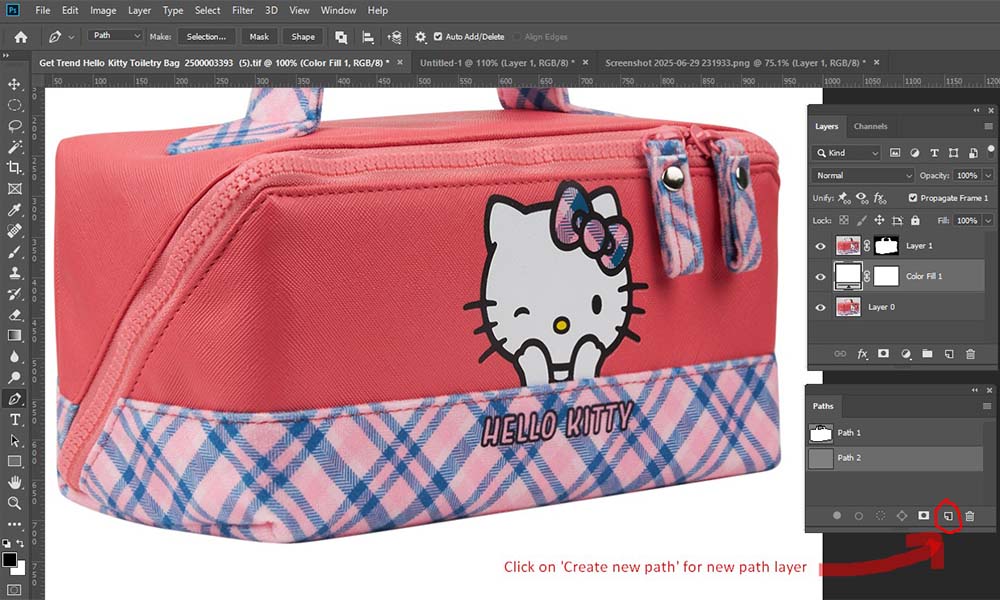Select the Dodge tool
1000x600 pixels.
(x=14, y=377)
